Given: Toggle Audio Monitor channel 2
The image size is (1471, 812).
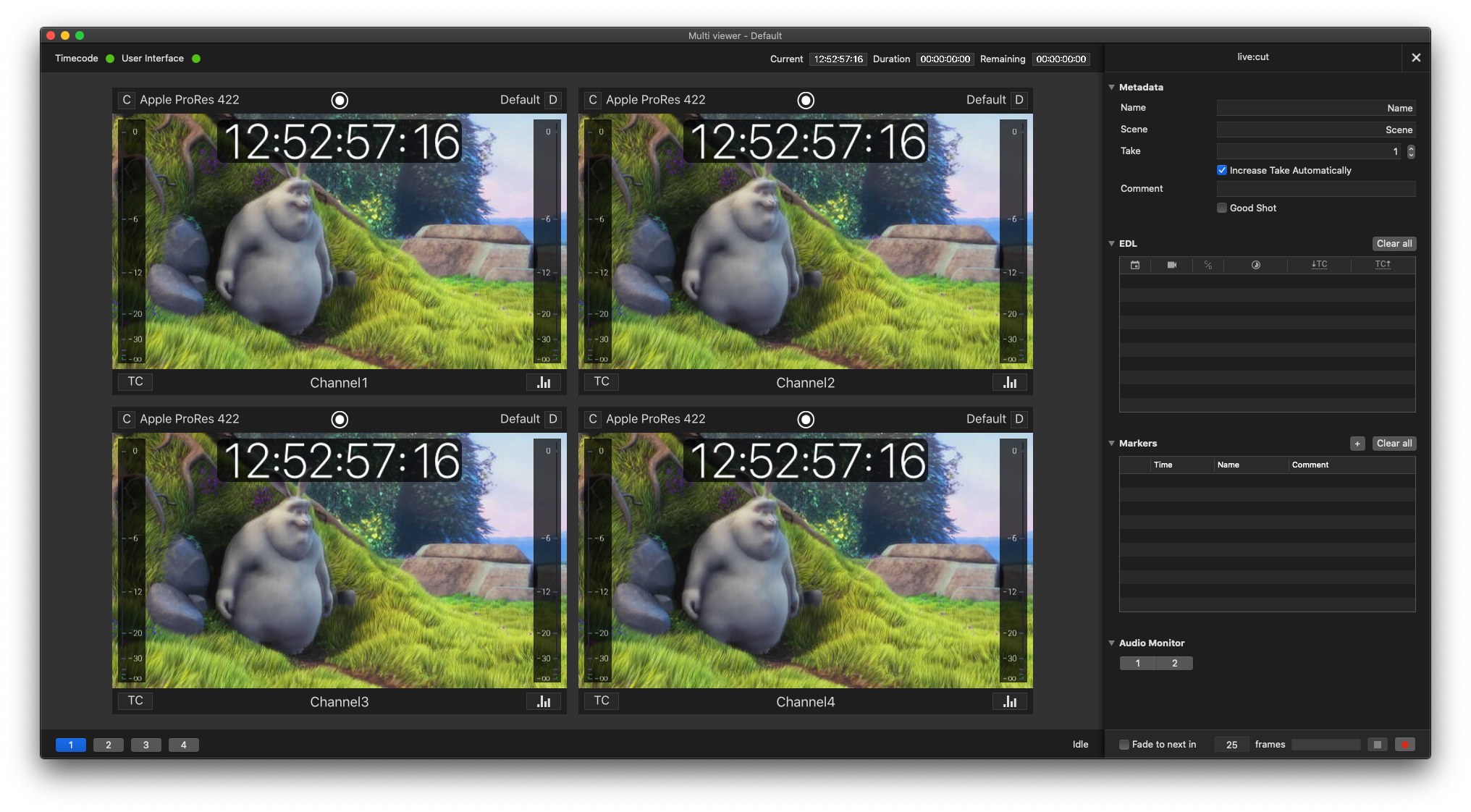Looking at the screenshot, I should pos(1175,663).
